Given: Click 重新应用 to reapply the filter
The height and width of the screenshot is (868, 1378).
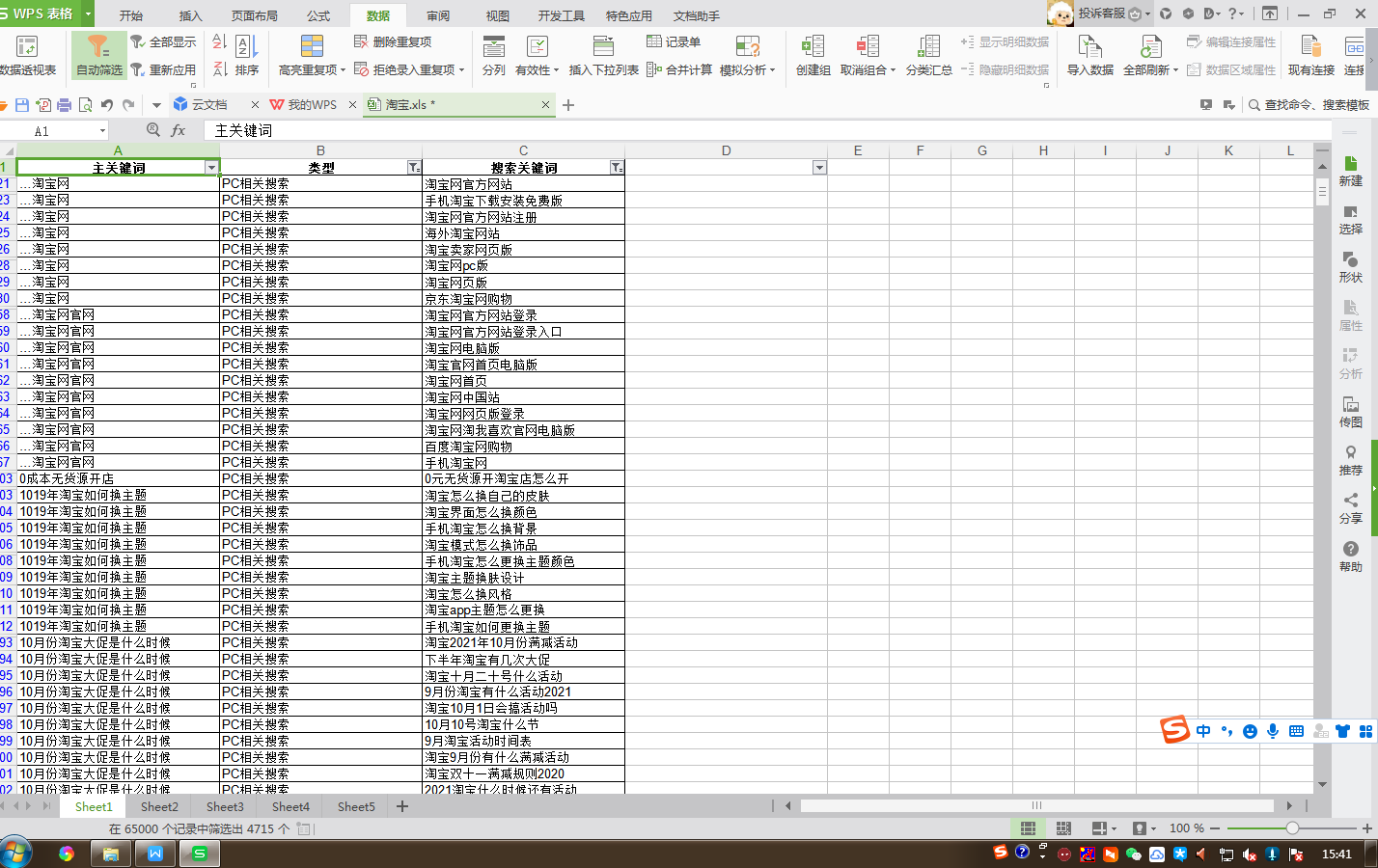Looking at the screenshot, I should (163, 69).
